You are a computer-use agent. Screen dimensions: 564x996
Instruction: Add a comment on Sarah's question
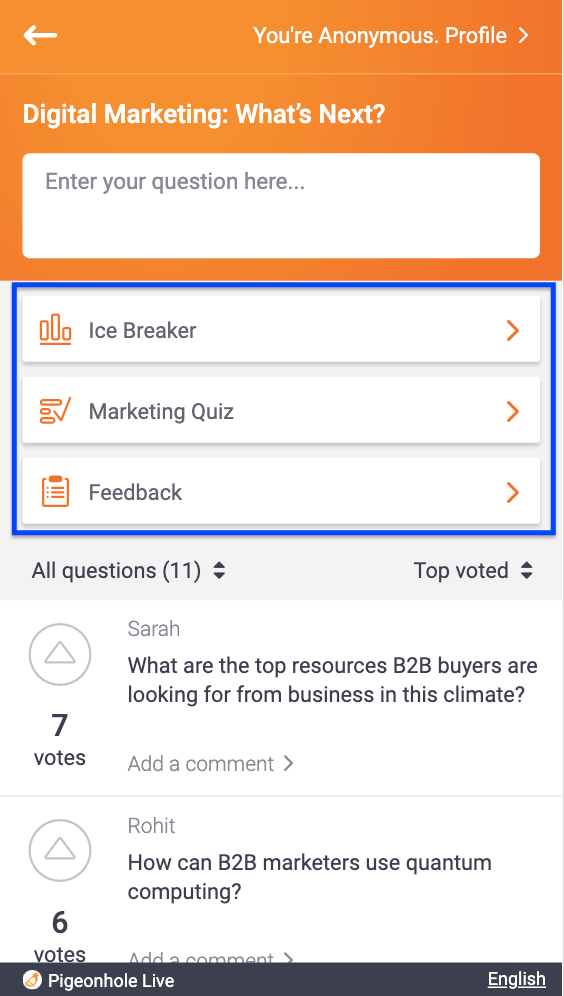(210, 763)
